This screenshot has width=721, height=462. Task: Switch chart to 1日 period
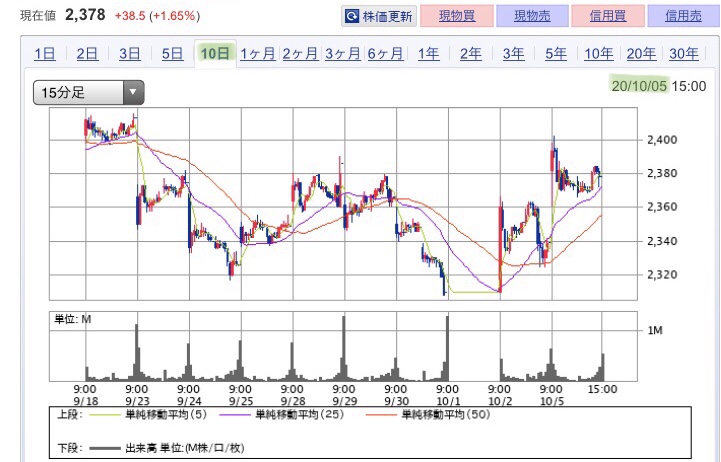[x=45, y=54]
